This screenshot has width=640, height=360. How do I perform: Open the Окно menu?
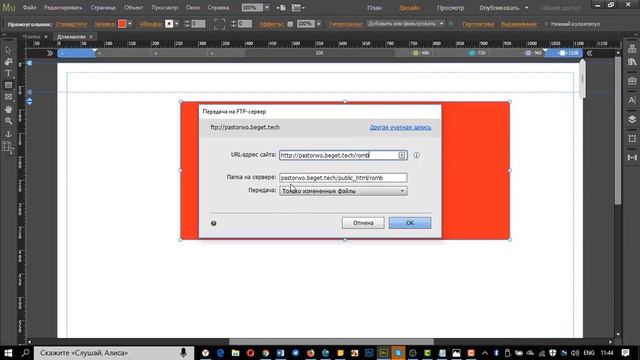point(193,8)
